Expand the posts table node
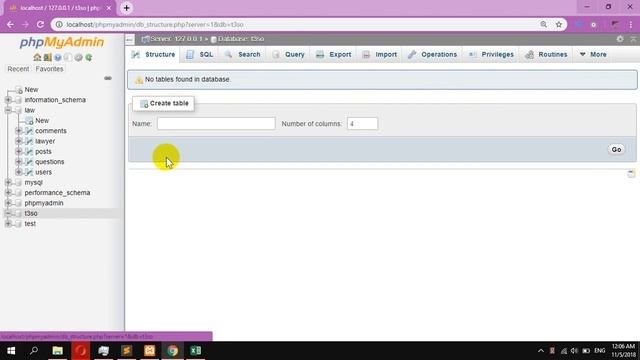 pos(18,151)
